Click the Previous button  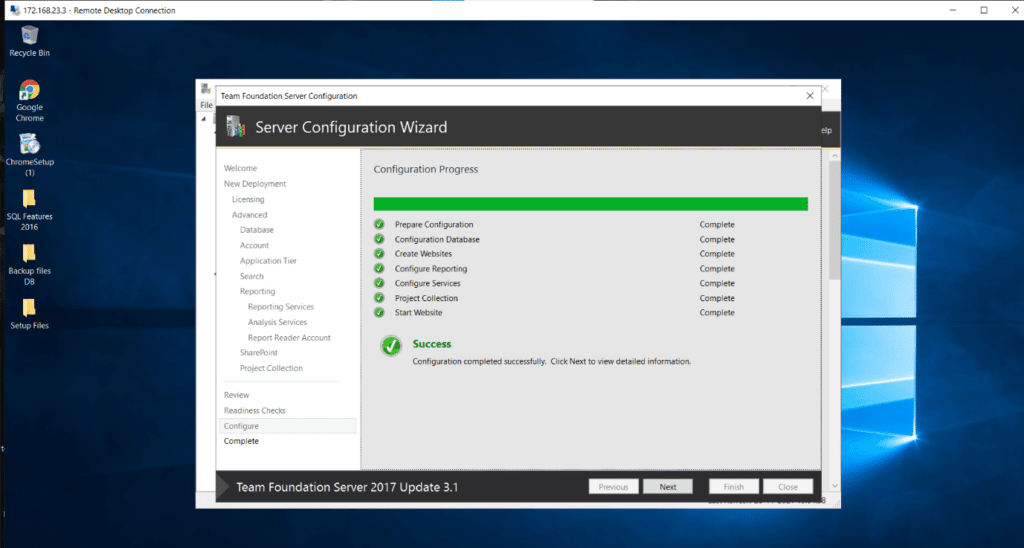click(x=613, y=487)
